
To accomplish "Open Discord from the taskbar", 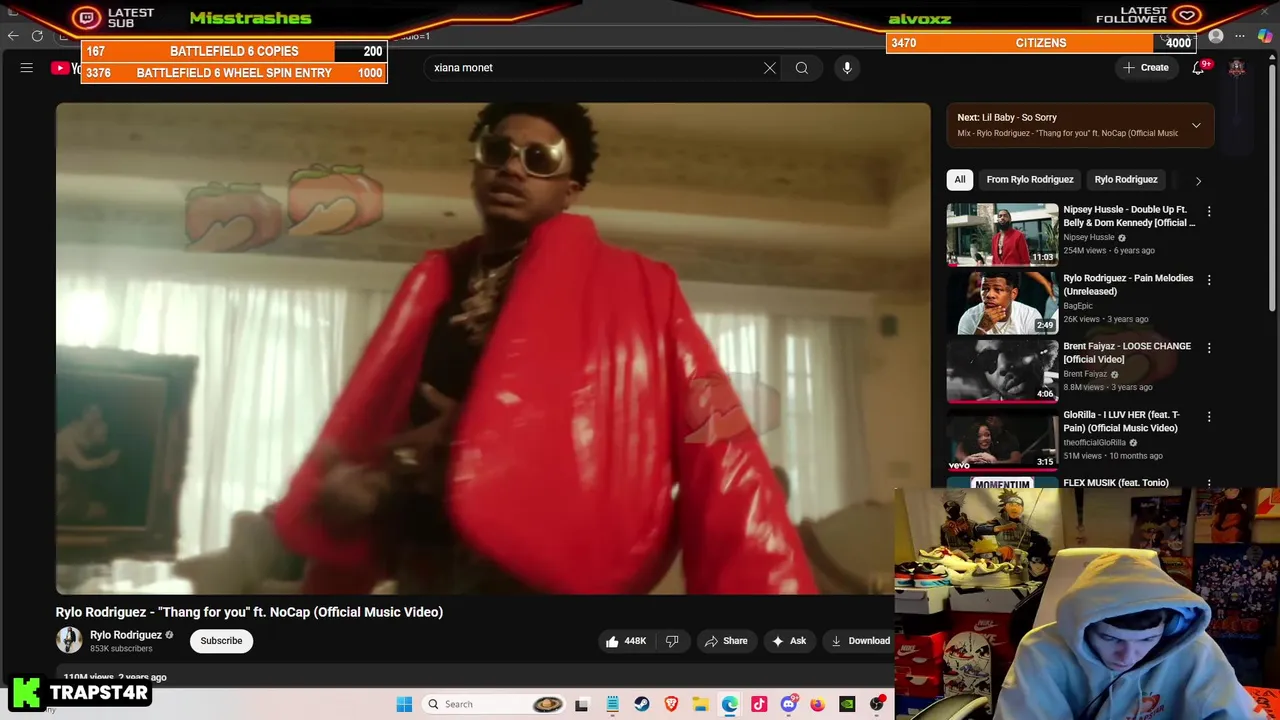I will (789, 704).
